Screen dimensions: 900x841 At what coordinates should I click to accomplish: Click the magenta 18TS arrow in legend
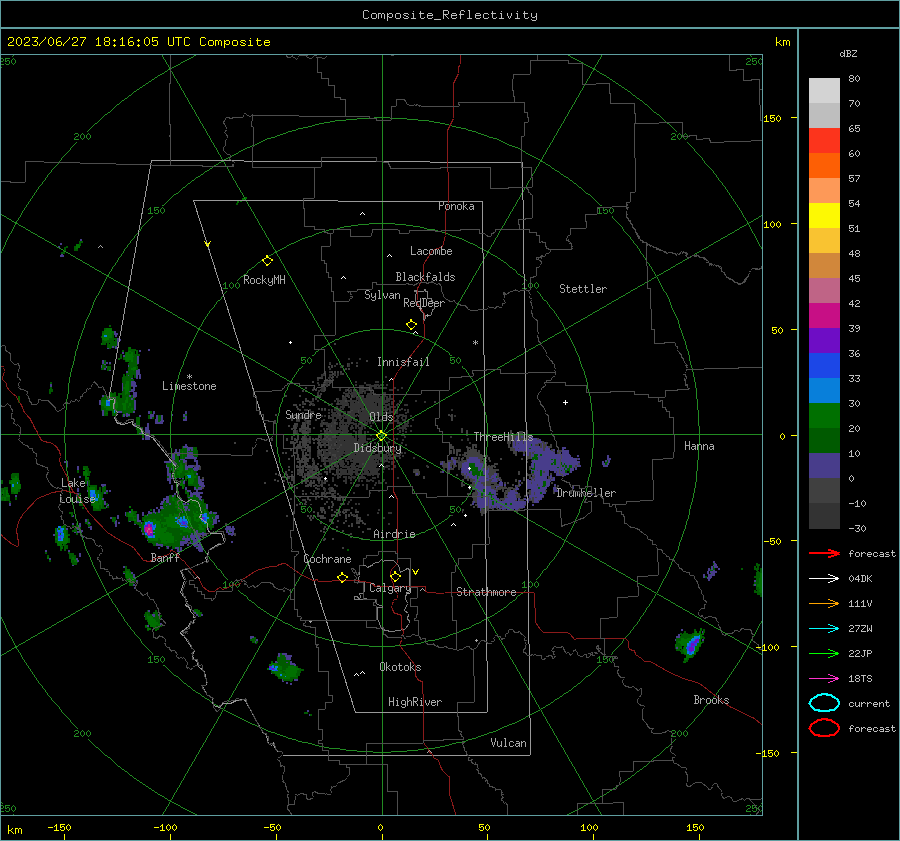[824, 679]
